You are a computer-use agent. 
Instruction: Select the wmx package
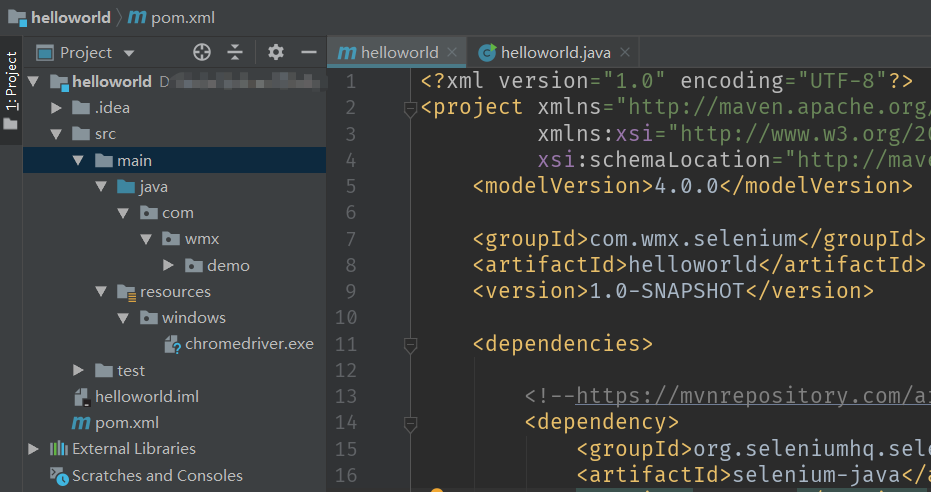point(202,239)
